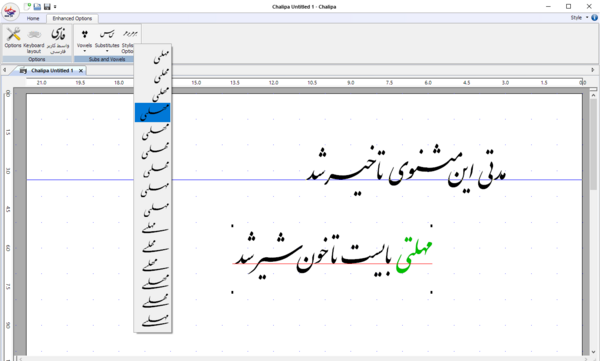This screenshot has height=361, width=600.
Task: Click the blue info icon
Action: tap(595, 18)
